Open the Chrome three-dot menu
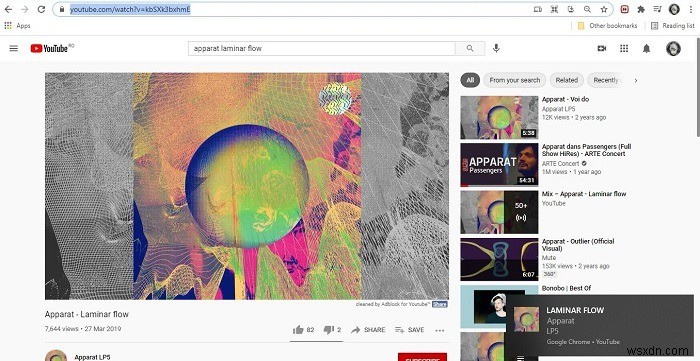 pyautogui.click(x=691, y=9)
